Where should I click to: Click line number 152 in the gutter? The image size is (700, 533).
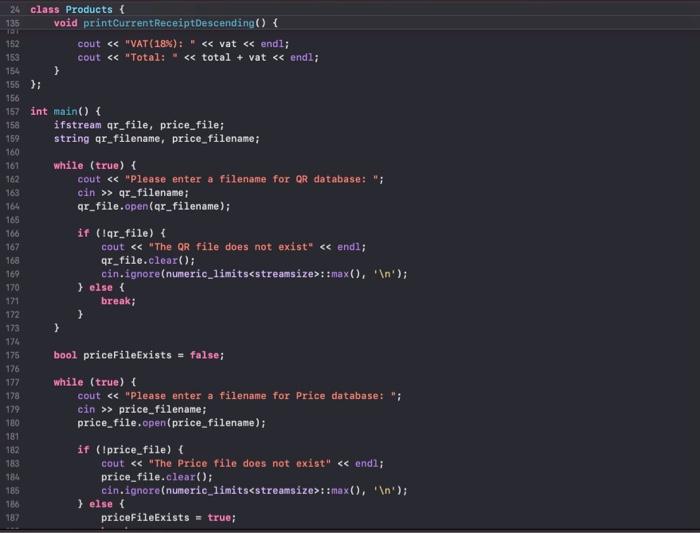pyautogui.click(x=12, y=44)
